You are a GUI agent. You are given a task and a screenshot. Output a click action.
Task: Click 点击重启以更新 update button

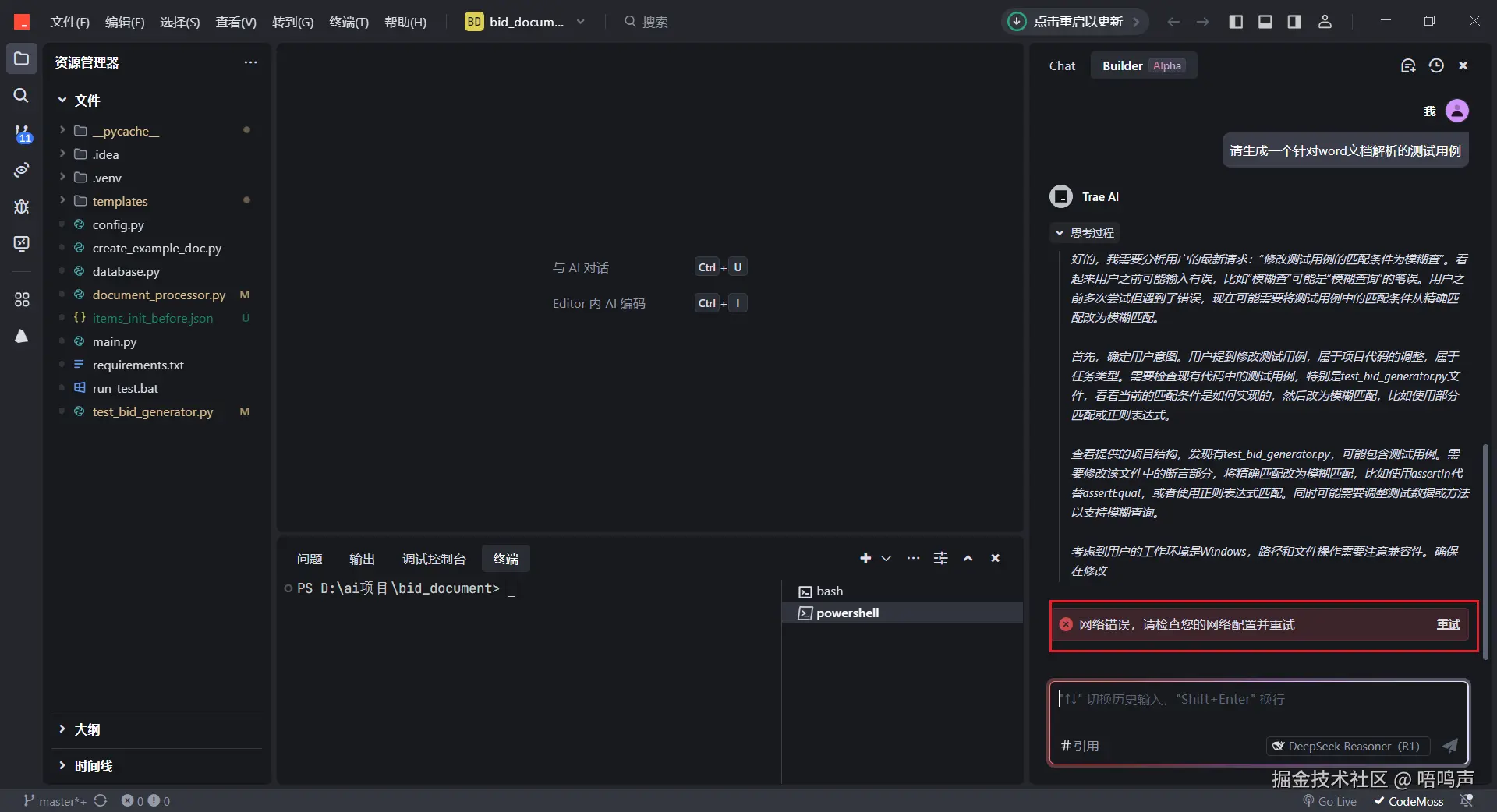click(1076, 22)
